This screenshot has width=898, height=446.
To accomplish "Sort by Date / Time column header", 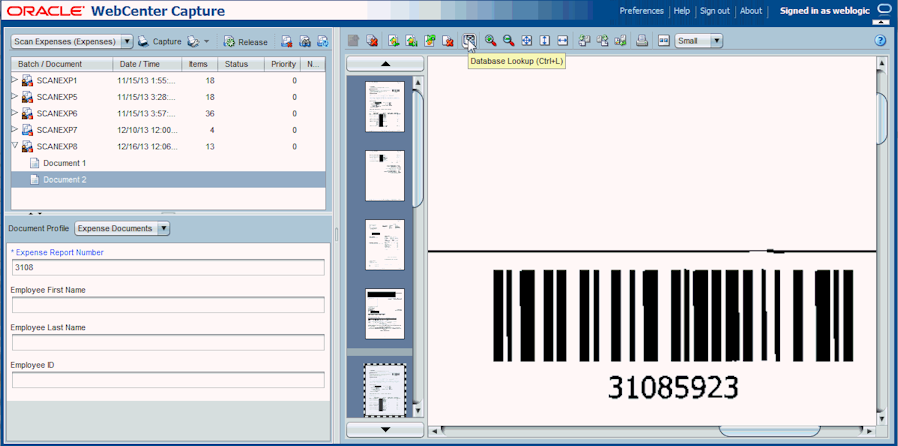I will tap(147, 64).
